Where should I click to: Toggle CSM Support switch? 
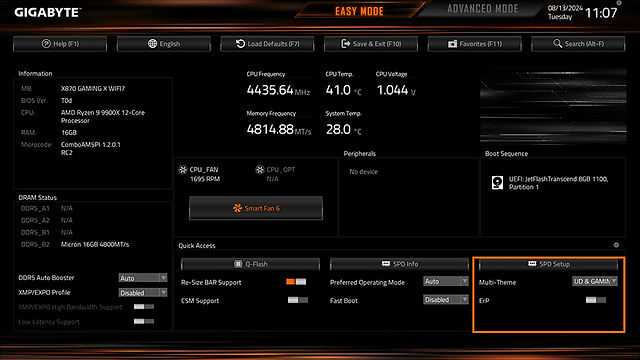coord(298,300)
